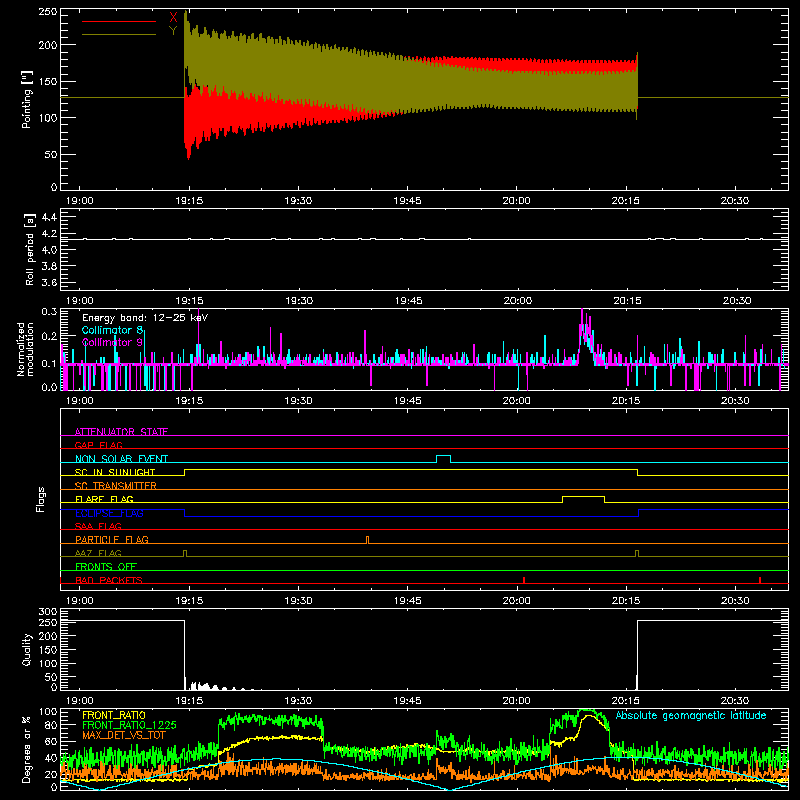Select the magenta 'Collimator 9' legend entry
Viewport: 800px width, 800px height.
tap(112, 342)
